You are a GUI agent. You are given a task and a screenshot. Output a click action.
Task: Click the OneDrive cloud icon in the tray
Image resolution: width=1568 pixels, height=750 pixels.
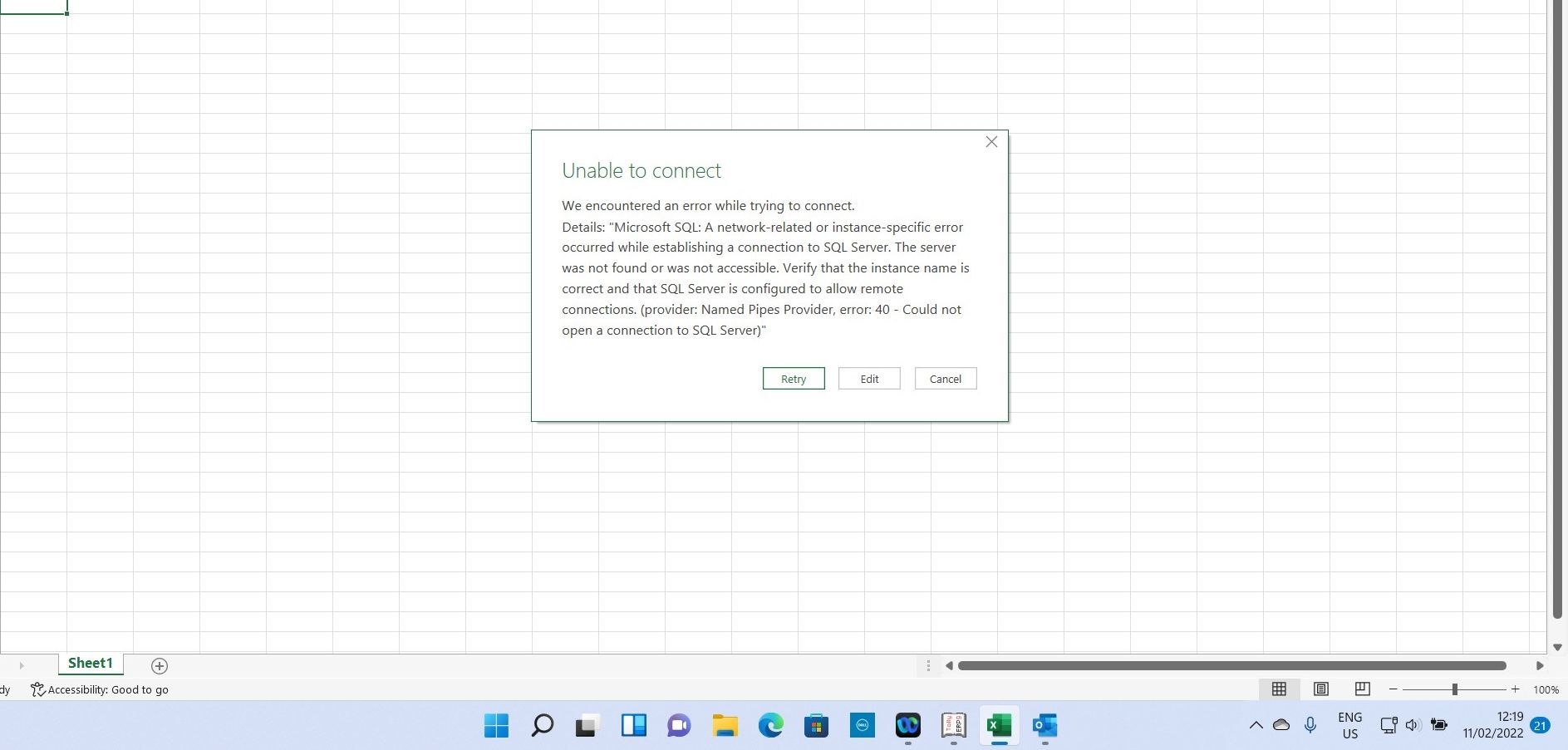[x=1282, y=724]
